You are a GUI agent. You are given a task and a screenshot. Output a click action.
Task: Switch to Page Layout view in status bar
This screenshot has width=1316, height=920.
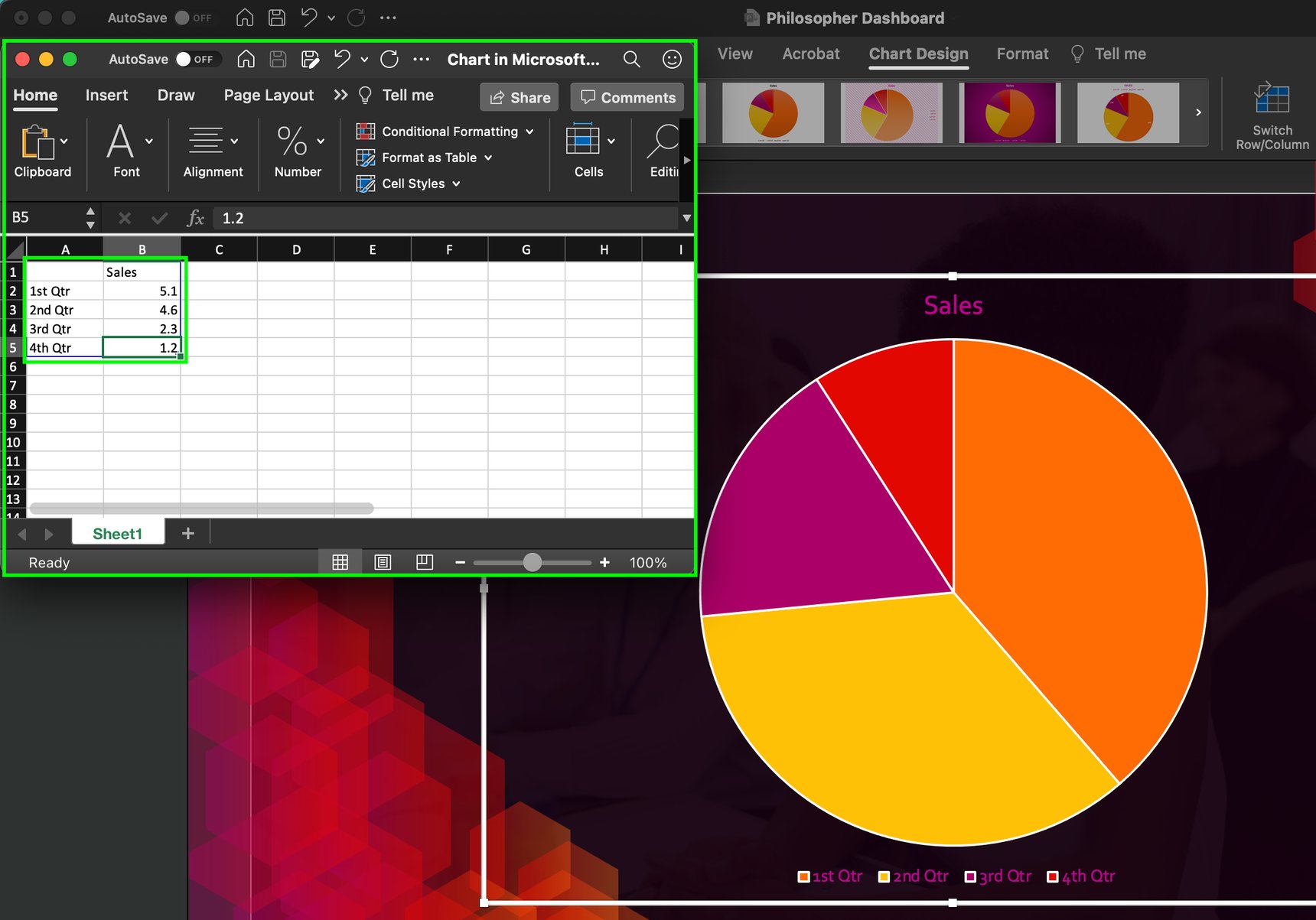coord(382,561)
